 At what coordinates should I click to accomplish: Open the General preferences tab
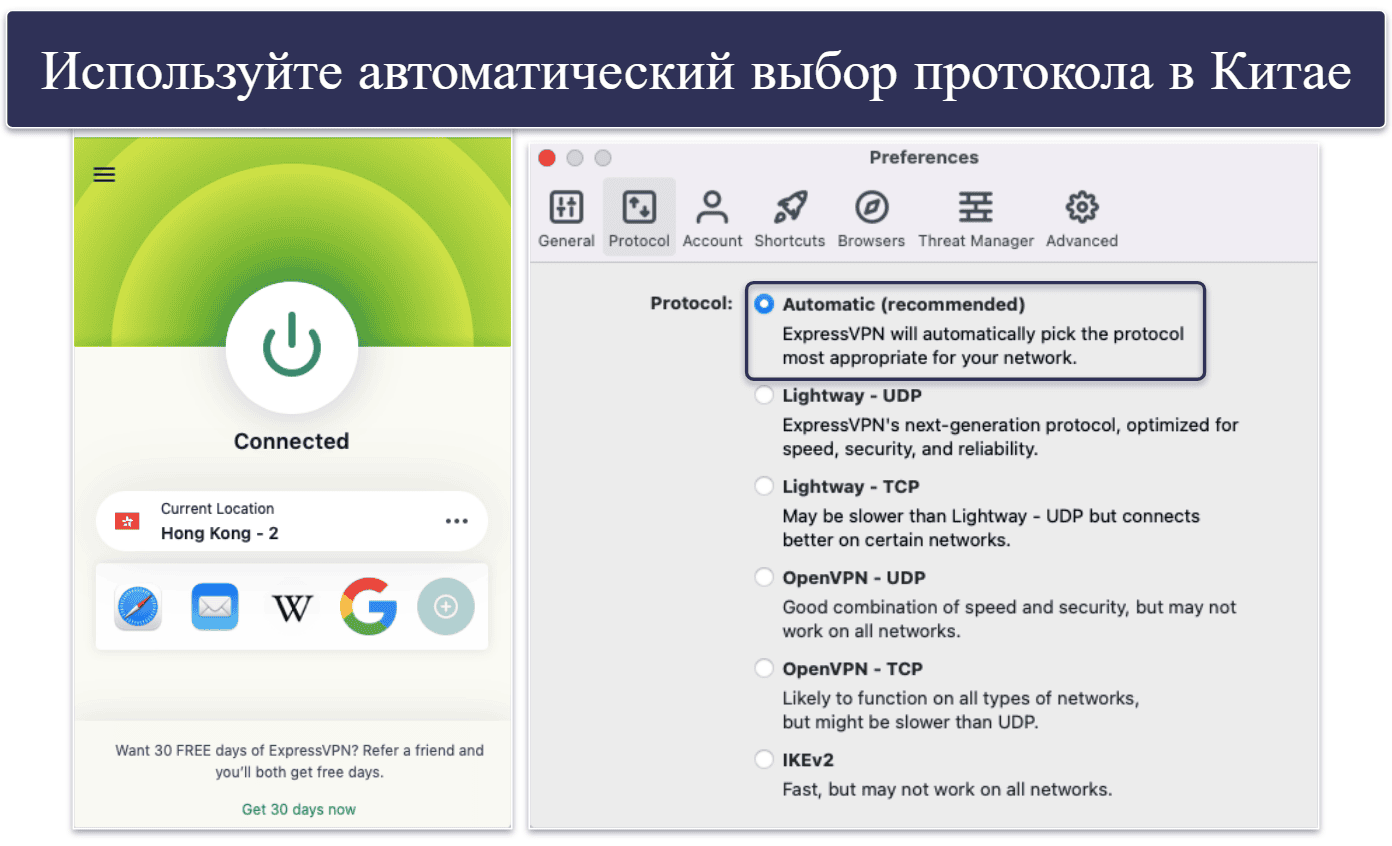click(566, 219)
